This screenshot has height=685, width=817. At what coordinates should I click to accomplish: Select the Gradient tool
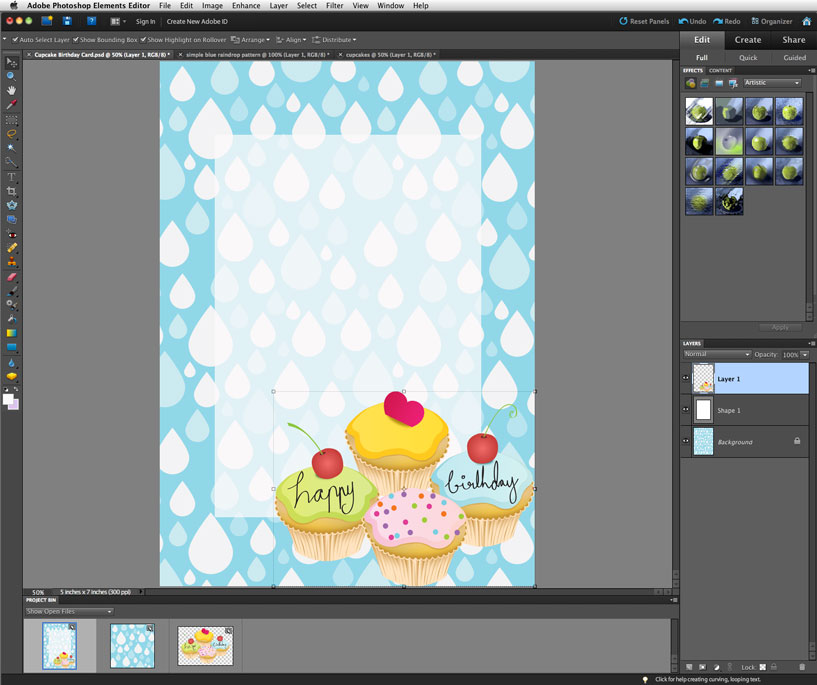[11, 332]
